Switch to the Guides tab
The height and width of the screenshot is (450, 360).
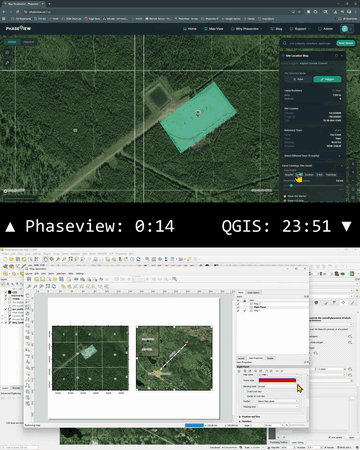[270, 358]
